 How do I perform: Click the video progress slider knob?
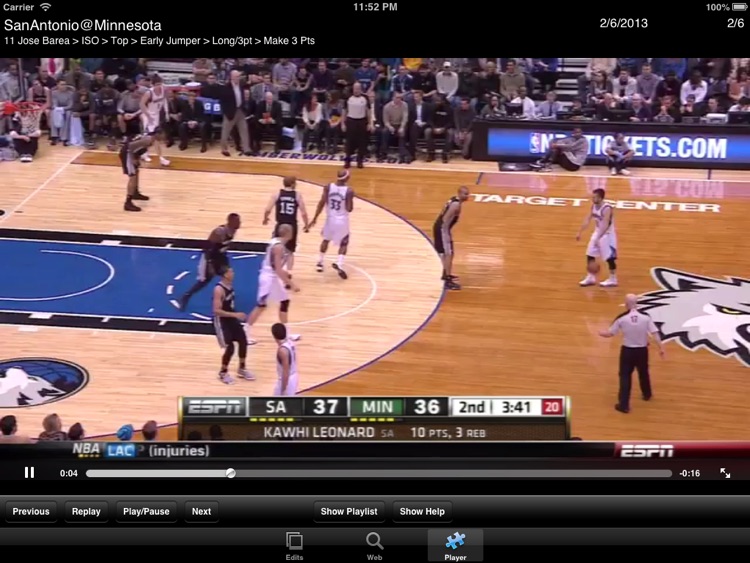(231, 473)
